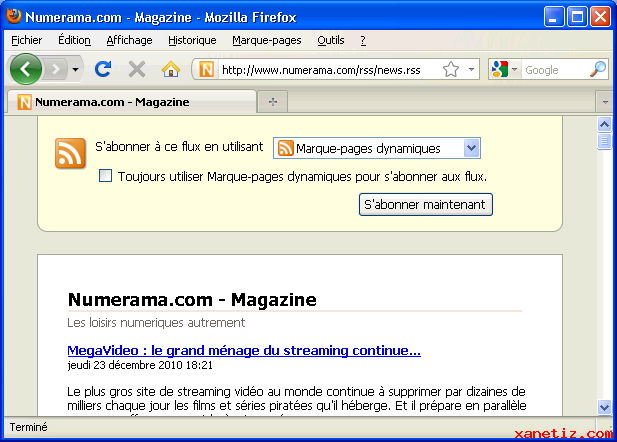Open the Édition menu
This screenshot has width=617, height=442.
(x=74, y=40)
